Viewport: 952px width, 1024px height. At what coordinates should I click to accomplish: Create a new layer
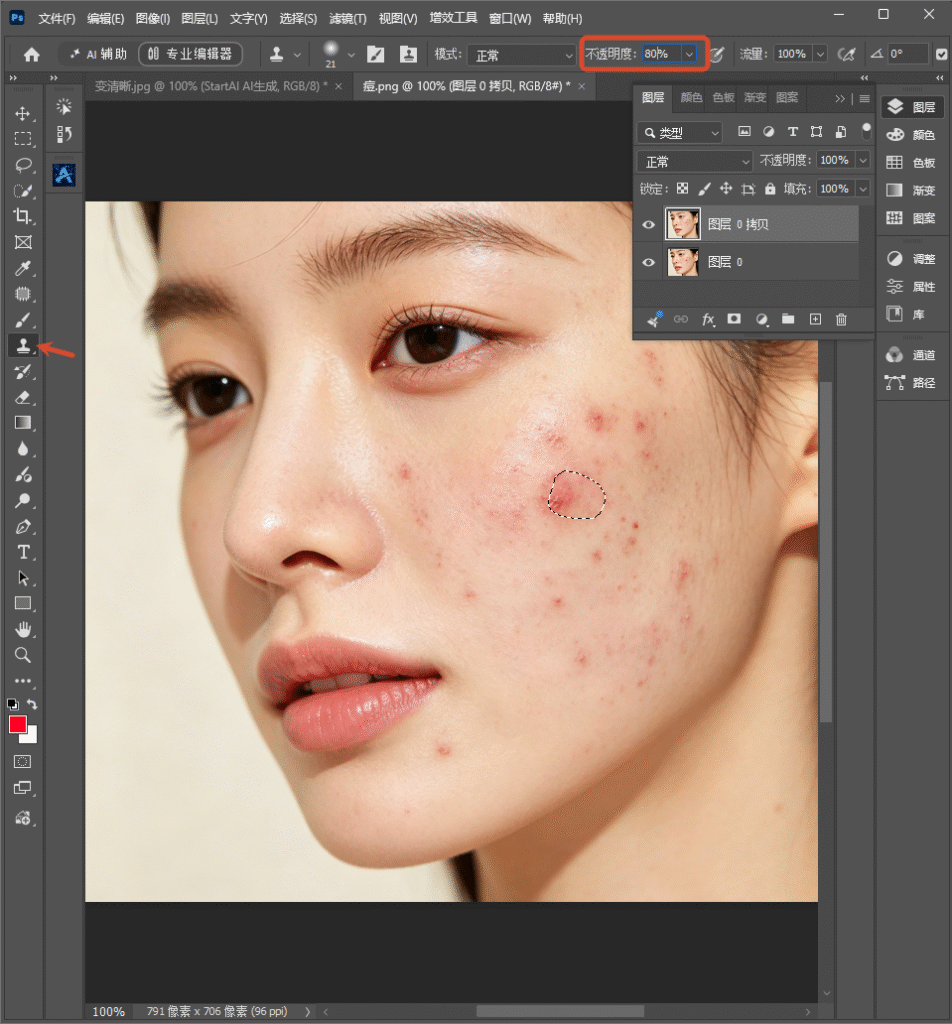pyautogui.click(x=815, y=319)
